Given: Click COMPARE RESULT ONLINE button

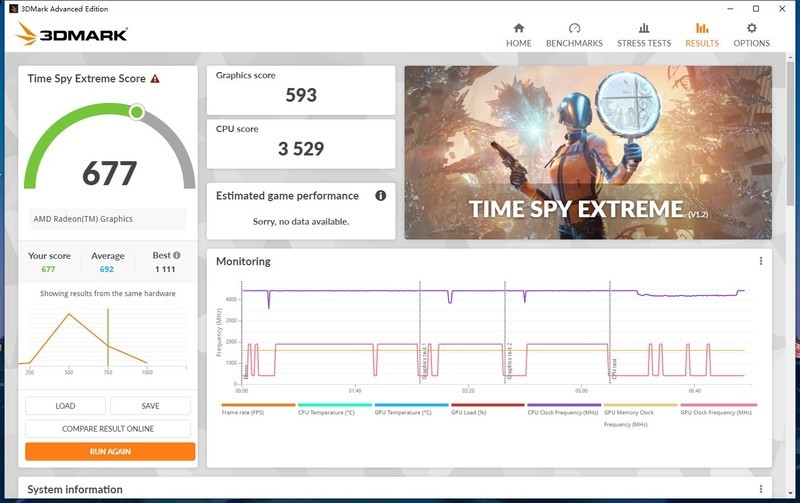Looking at the screenshot, I should (108, 429).
